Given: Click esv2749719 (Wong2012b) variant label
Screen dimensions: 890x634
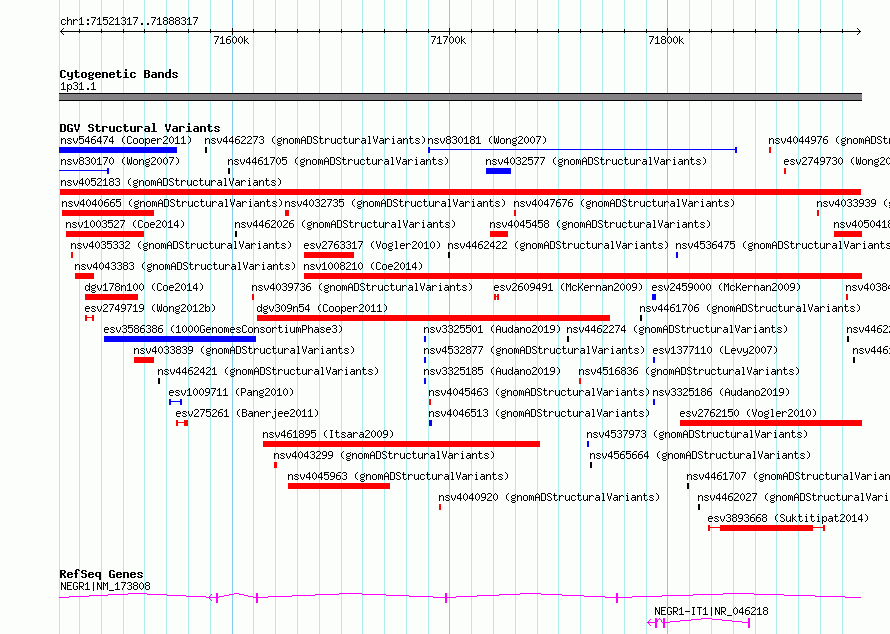Looking at the screenshot, I should (x=150, y=308).
